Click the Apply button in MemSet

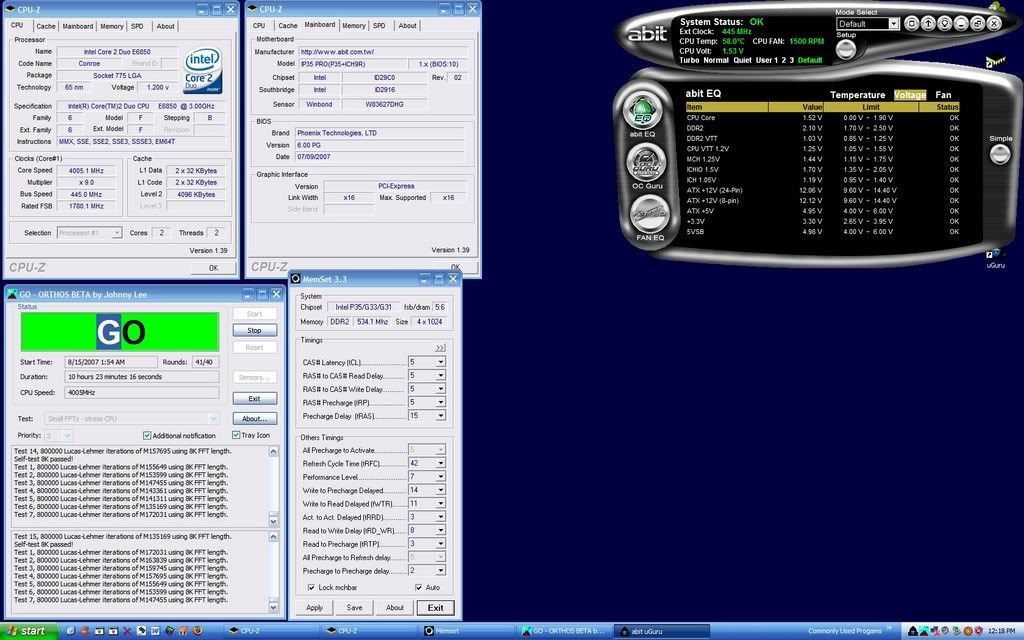click(315, 607)
